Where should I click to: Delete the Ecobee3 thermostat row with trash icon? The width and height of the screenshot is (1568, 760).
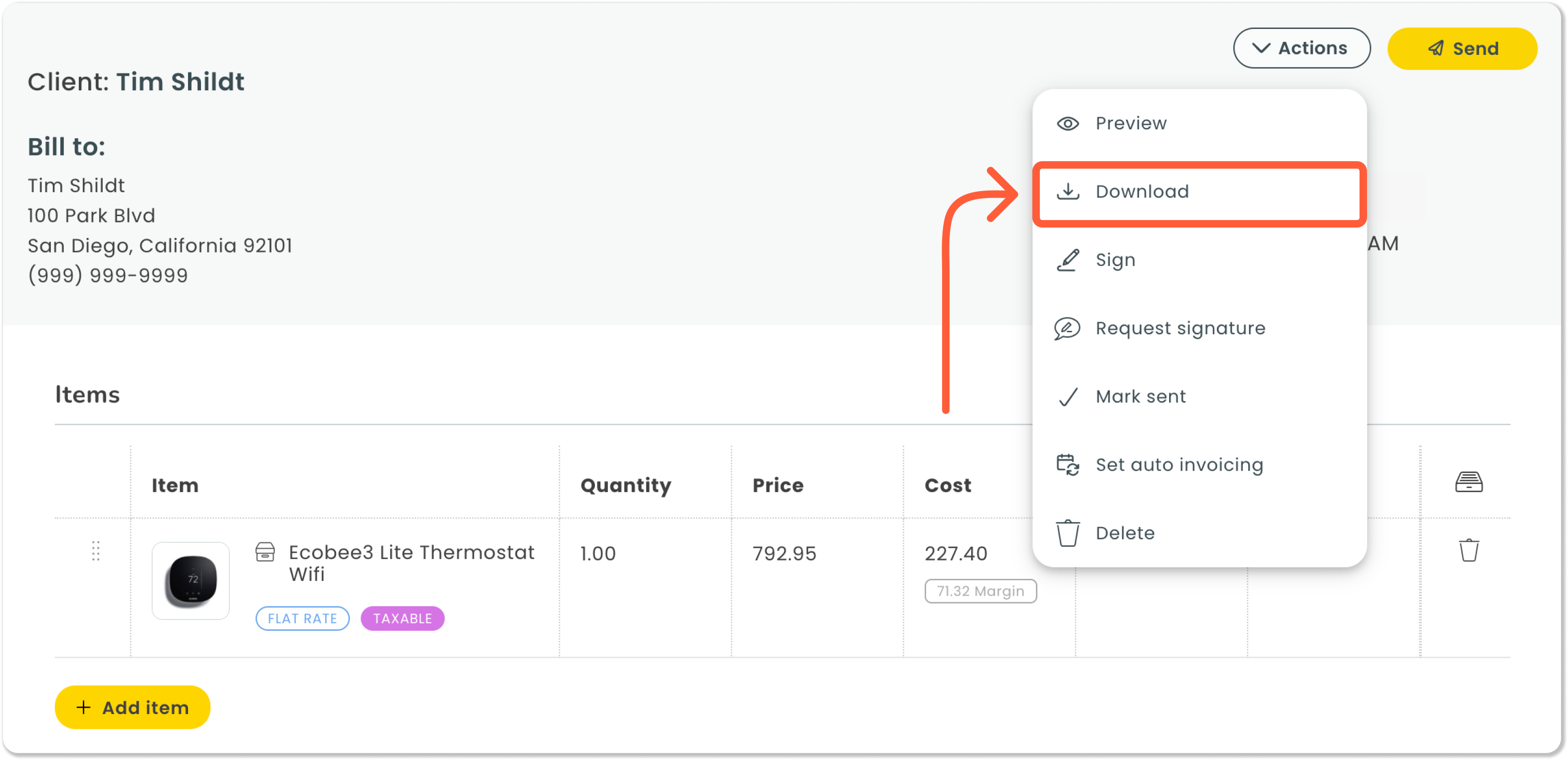(1469, 550)
